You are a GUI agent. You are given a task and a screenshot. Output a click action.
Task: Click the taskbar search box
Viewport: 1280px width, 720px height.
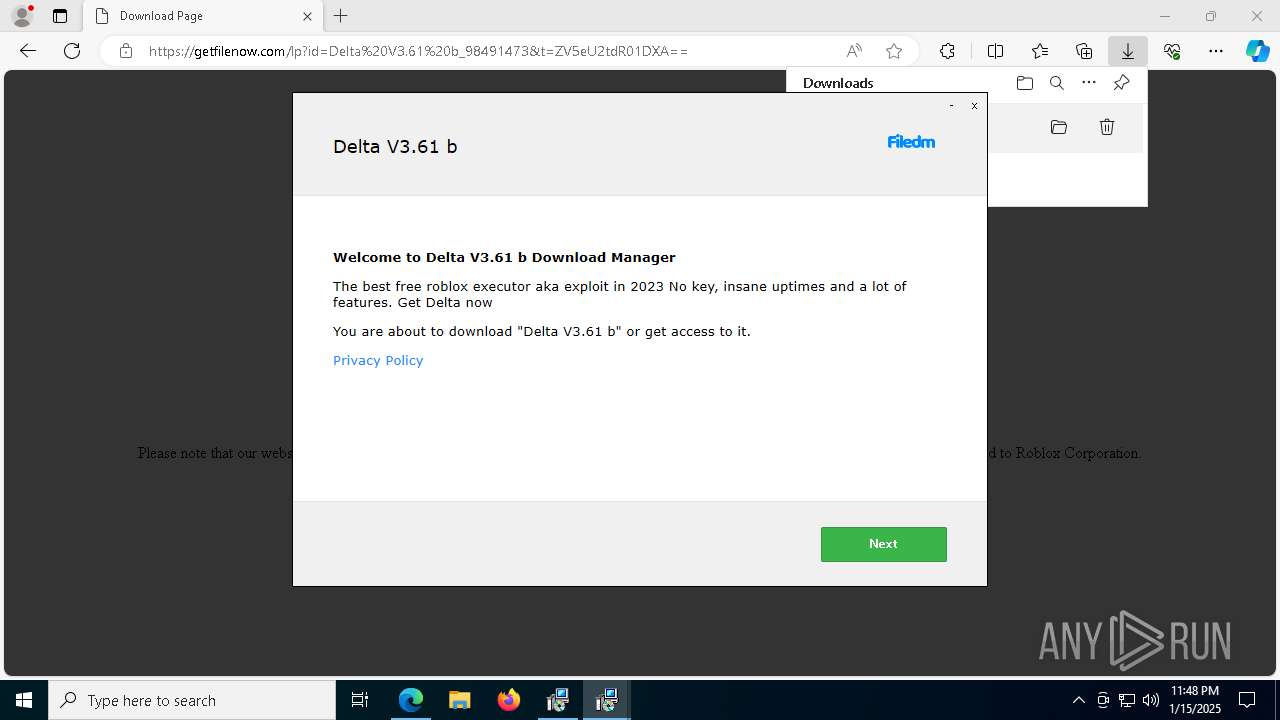click(192, 700)
